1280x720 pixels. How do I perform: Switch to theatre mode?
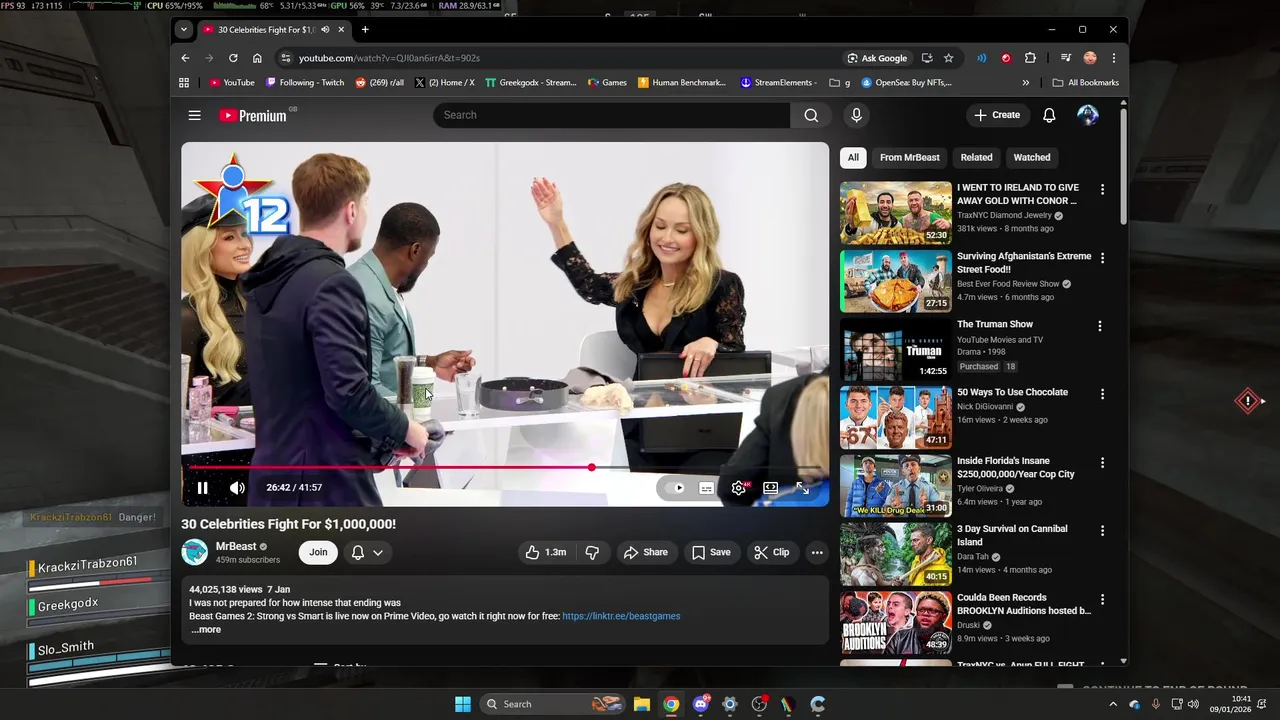771,488
